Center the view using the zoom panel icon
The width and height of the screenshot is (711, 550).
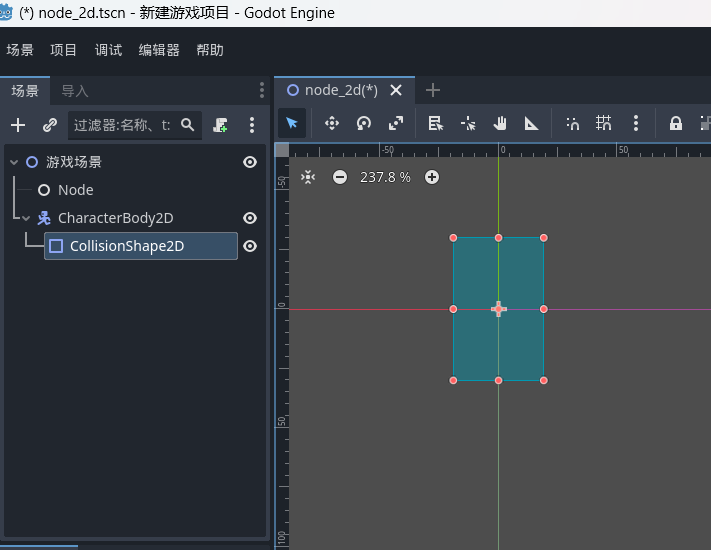click(308, 177)
